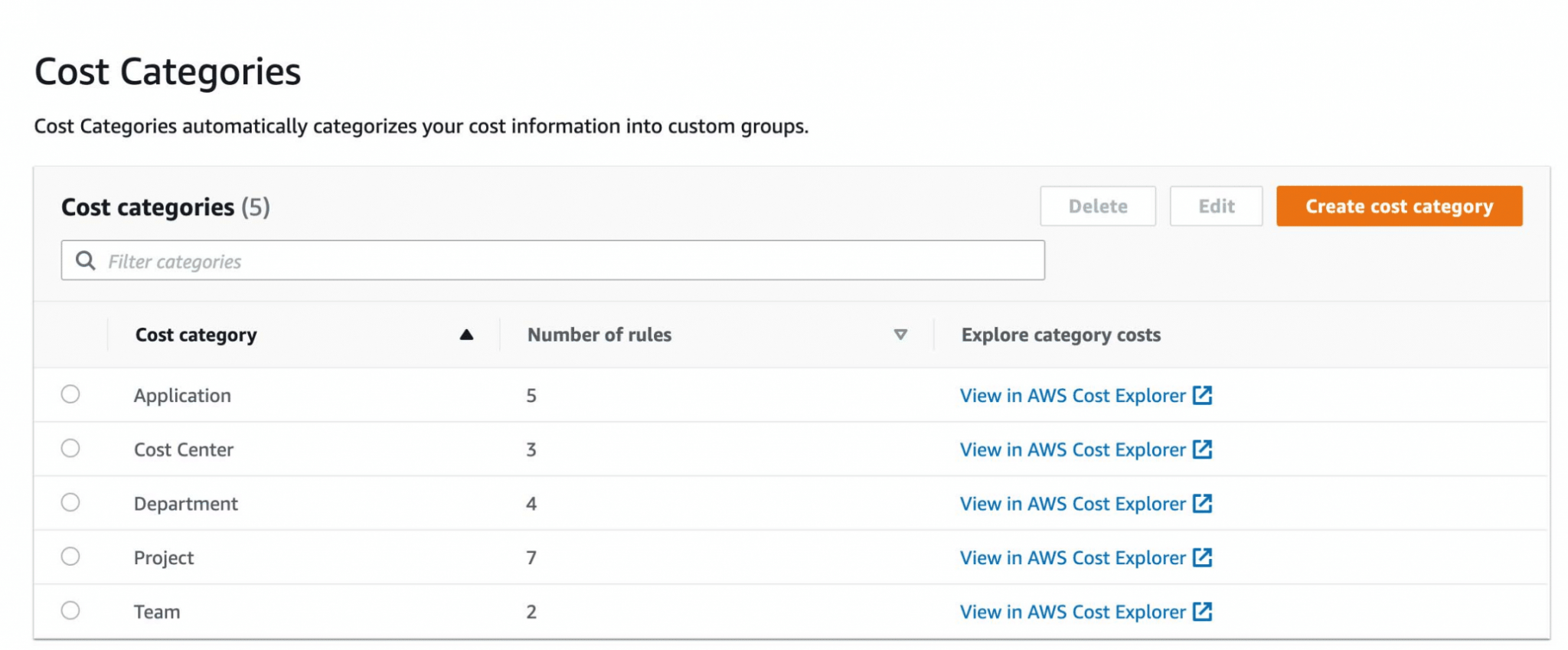Sort by Number of rules arrow
The height and width of the screenshot is (650, 1568).
click(x=900, y=335)
